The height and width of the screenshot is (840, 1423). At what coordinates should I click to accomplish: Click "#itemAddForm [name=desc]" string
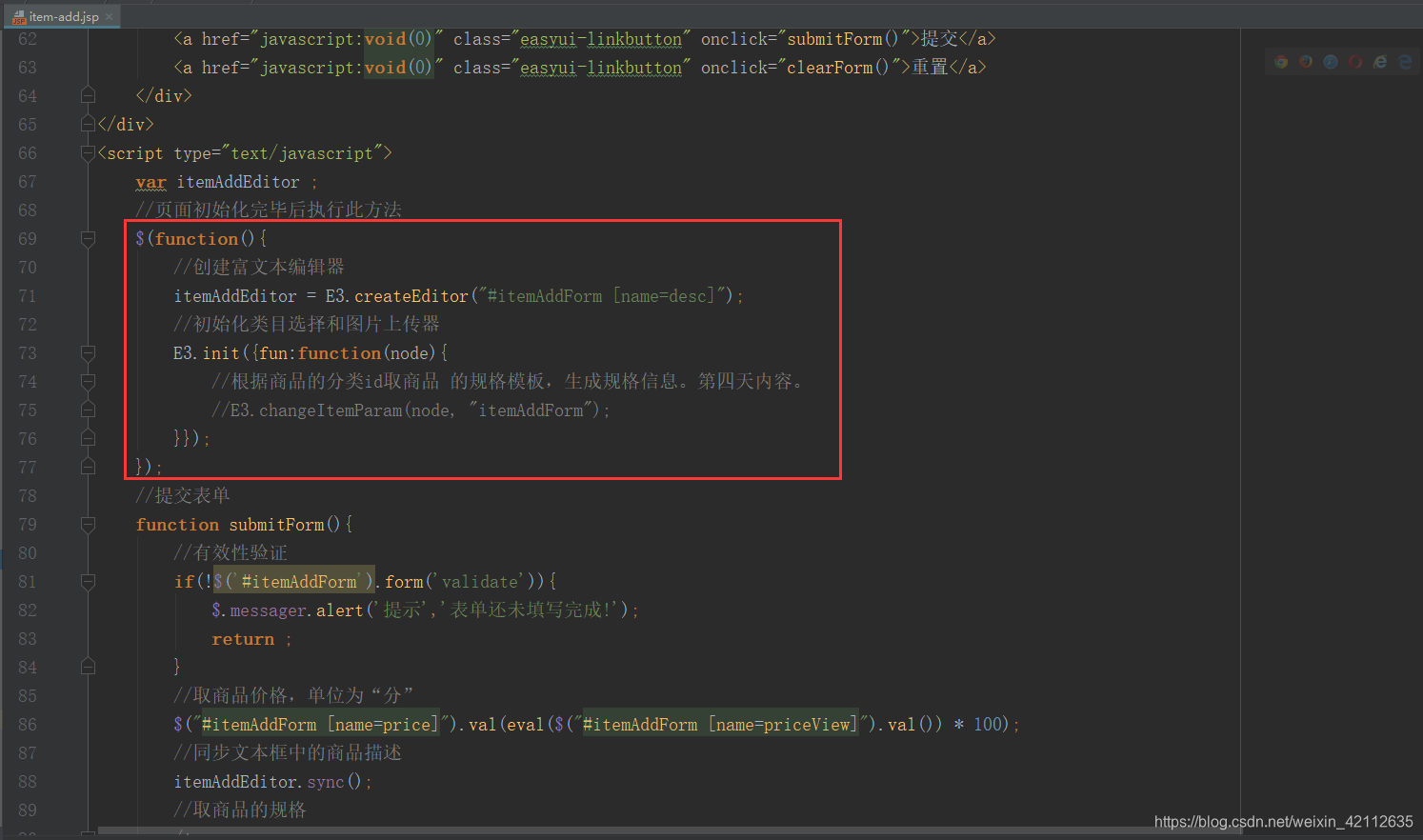coord(602,296)
